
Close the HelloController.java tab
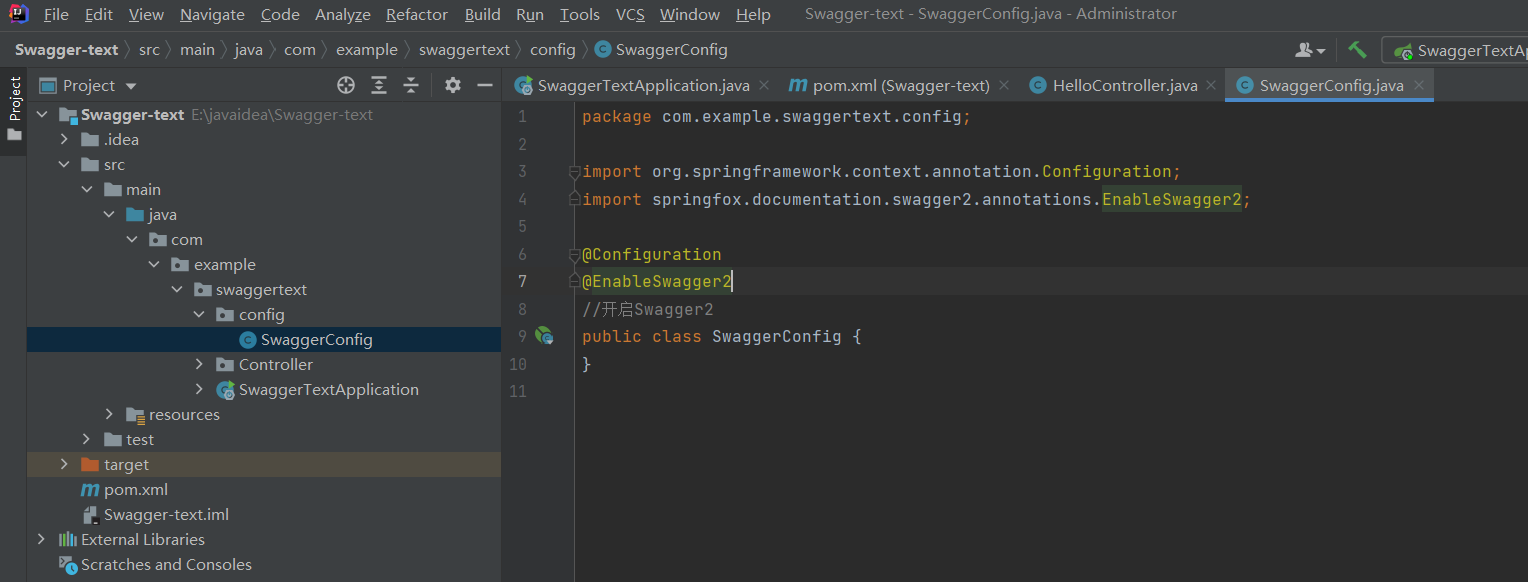[1211, 86]
